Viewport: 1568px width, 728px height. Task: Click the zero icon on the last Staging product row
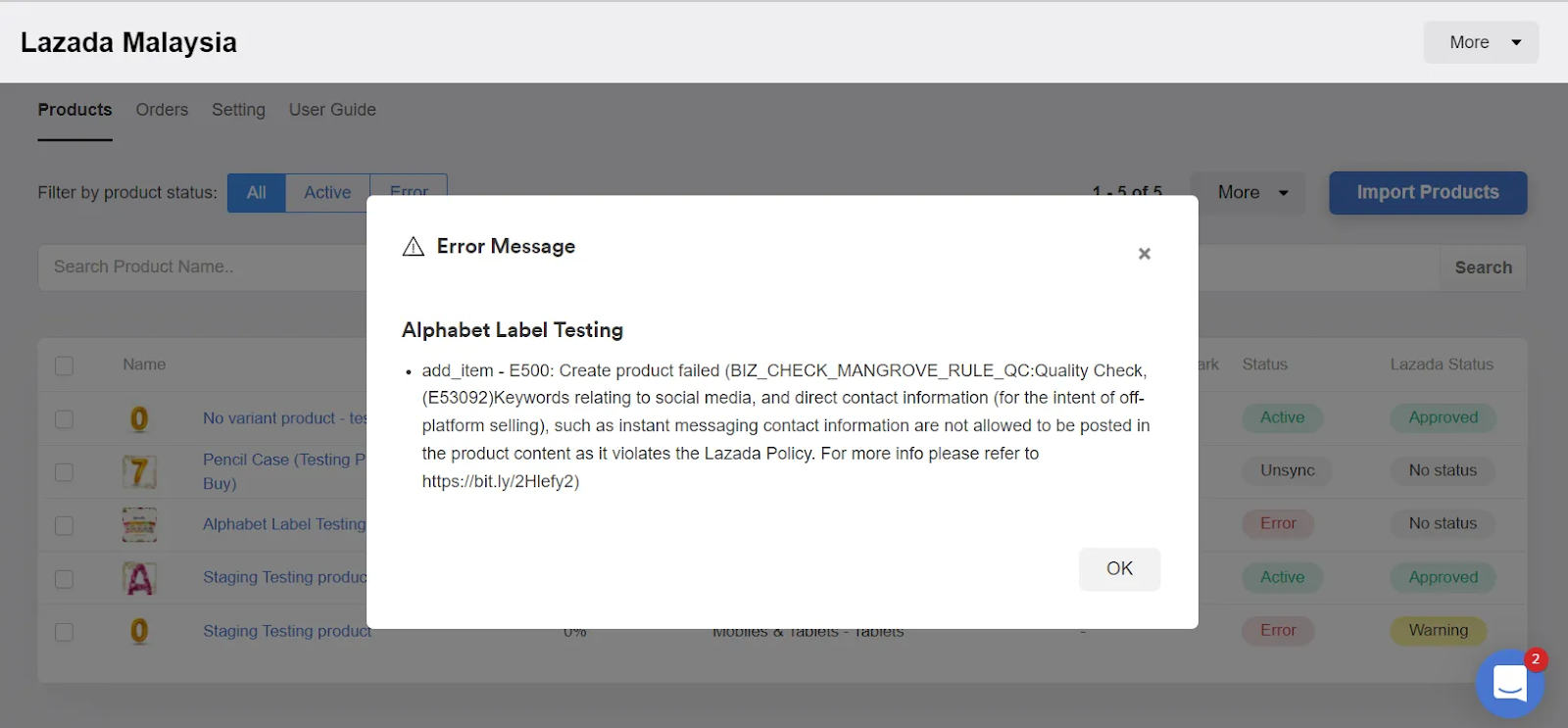[138, 631]
